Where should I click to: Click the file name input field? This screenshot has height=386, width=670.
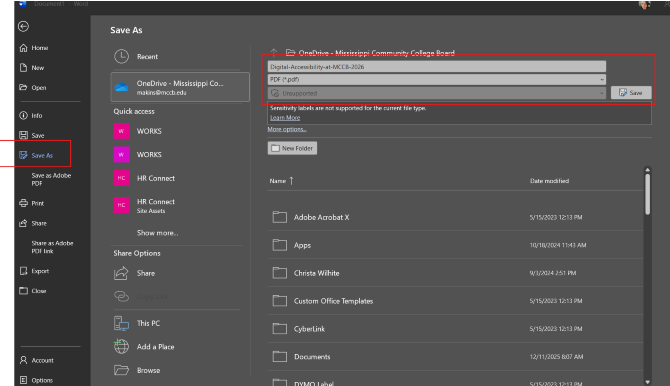[x=437, y=67]
